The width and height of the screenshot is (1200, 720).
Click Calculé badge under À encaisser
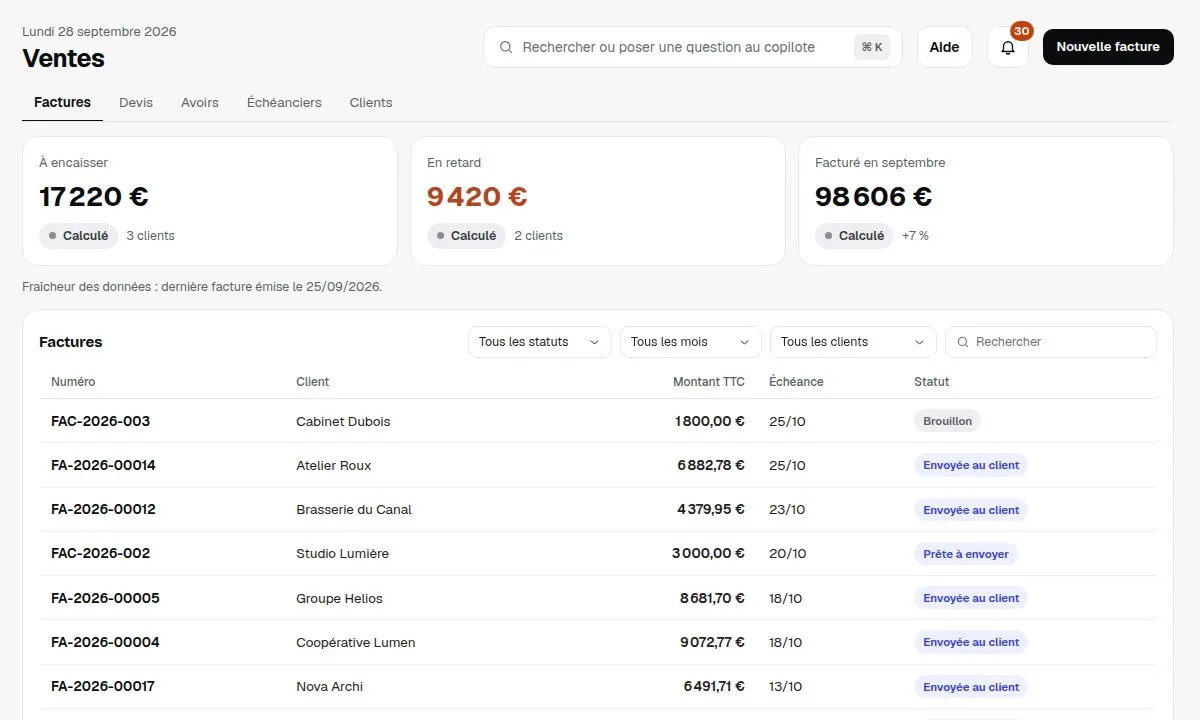click(78, 236)
